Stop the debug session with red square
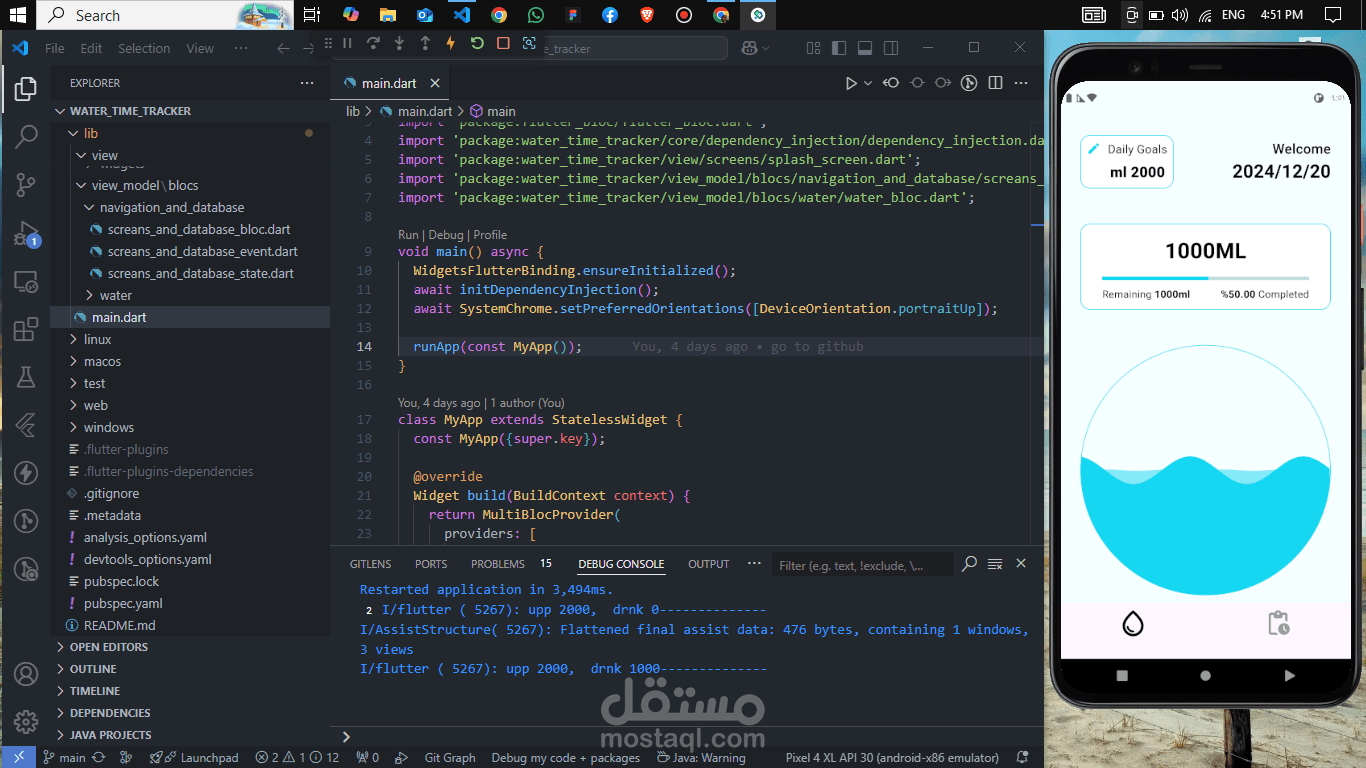 pos(503,43)
